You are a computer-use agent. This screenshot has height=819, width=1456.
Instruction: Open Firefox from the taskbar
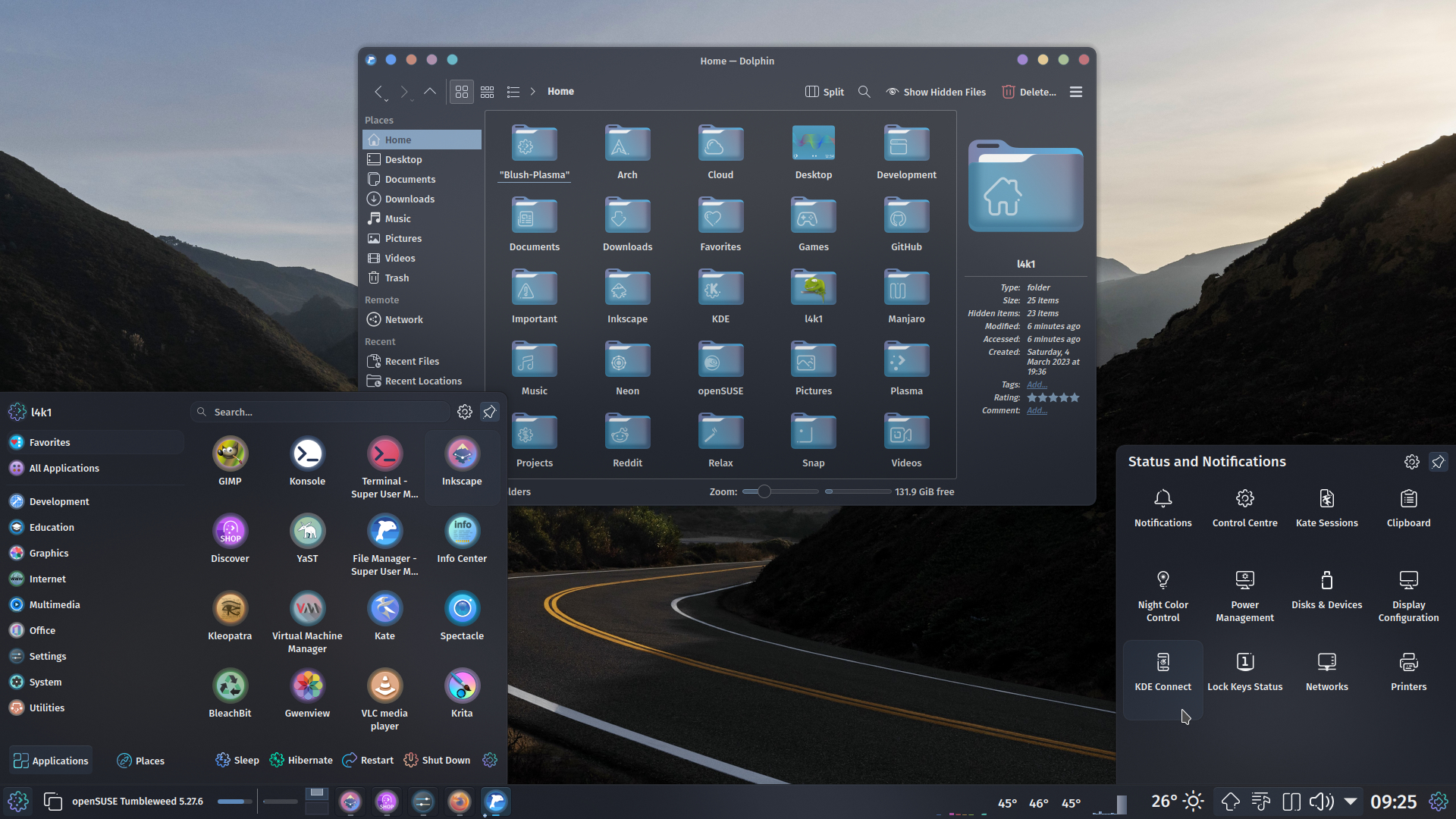point(459,802)
